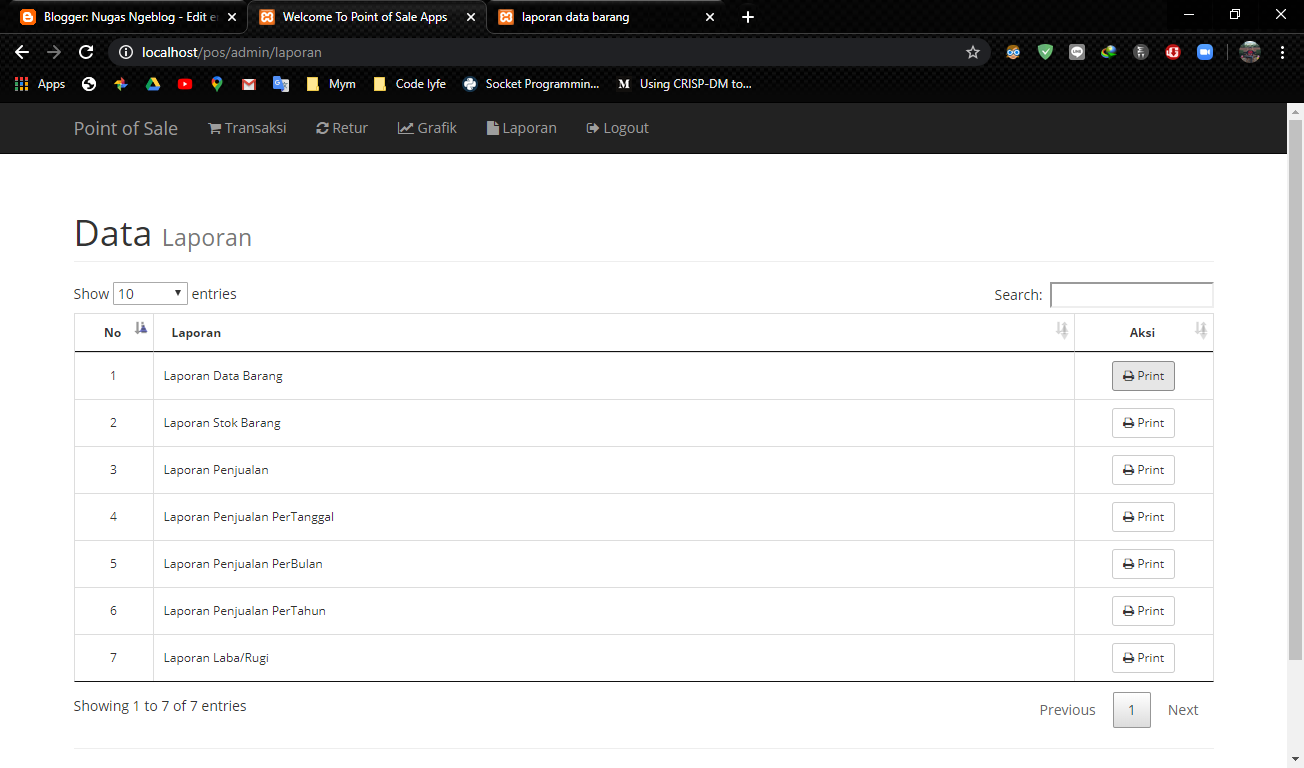Click the goggles-face extension icon
Viewport: 1304px width, 768px height.
[1013, 52]
